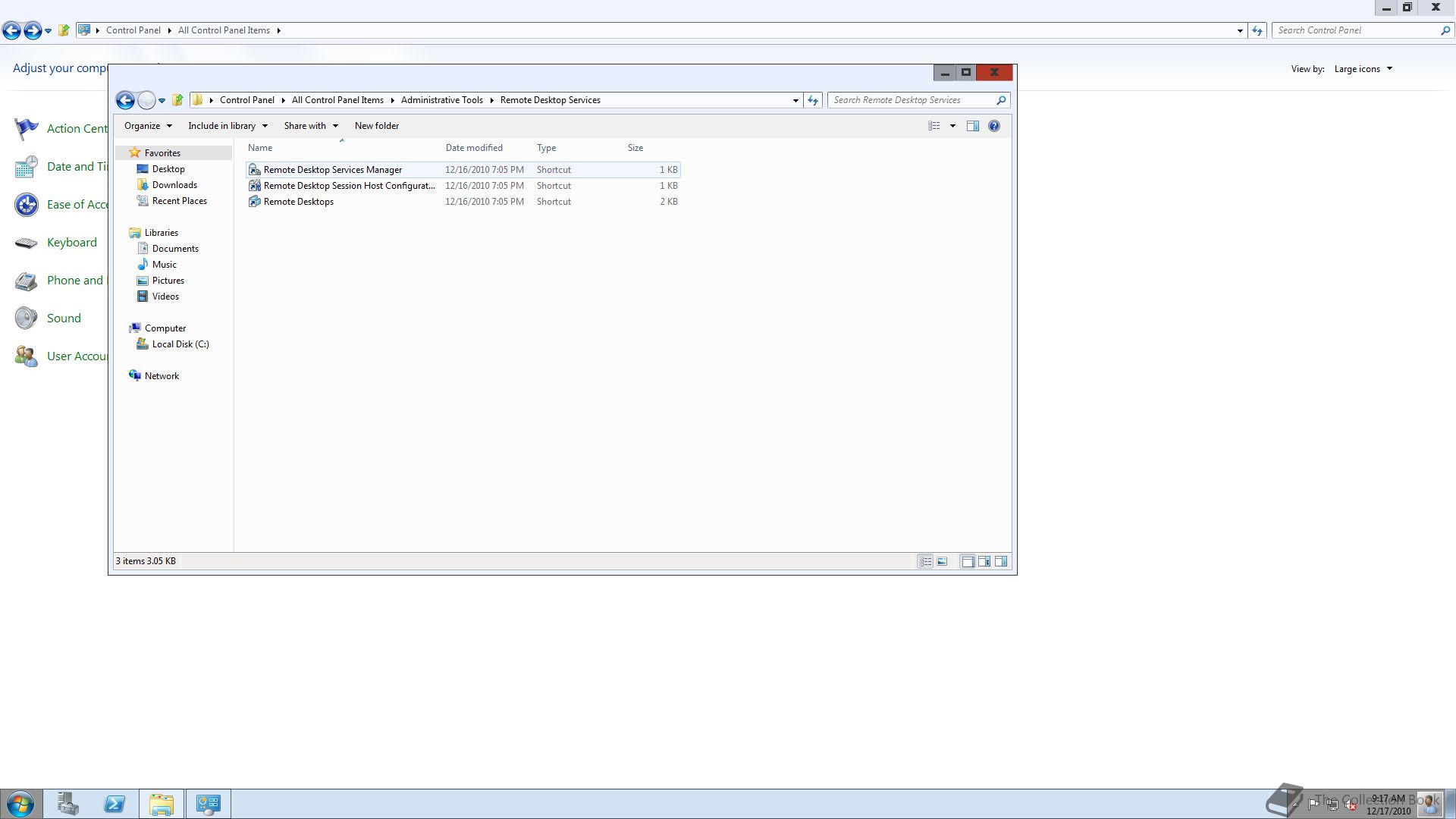Click New folder button
Image resolution: width=1456 pixels, height=819 pixels.
[377, 126]
